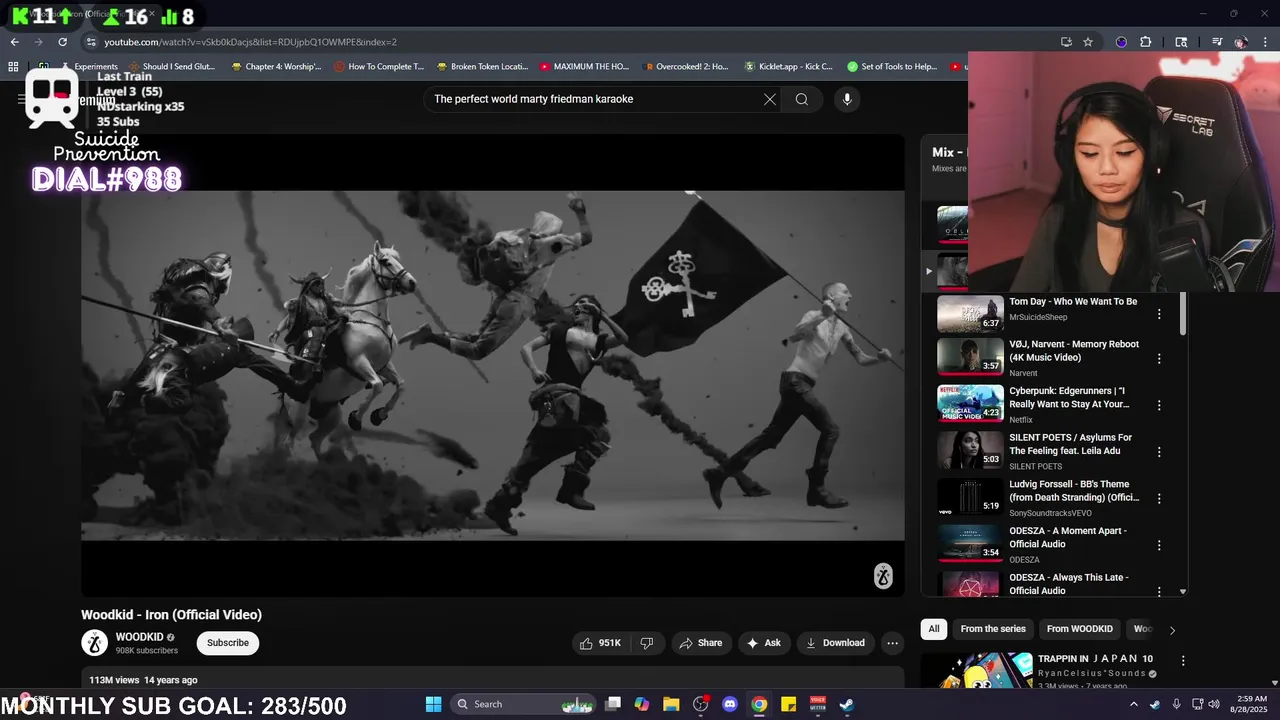Click the channel watermark in the video corner

(x=883, y=576)
